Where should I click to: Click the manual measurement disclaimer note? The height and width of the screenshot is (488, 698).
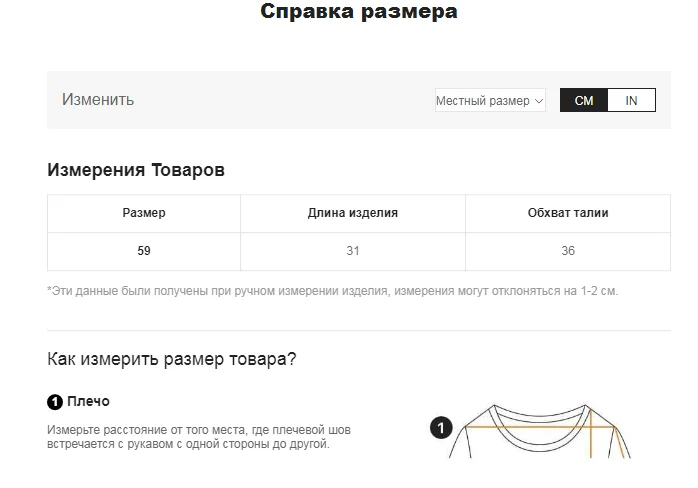(333, 291)
